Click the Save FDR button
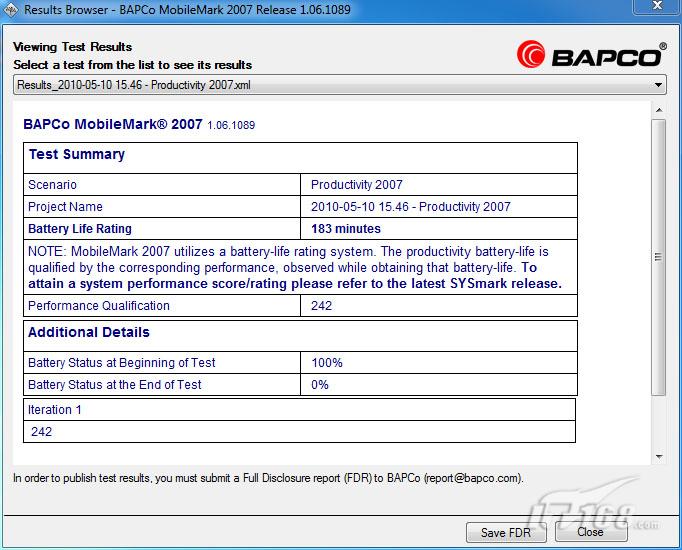Image resolution: width=682 pixels, height=550 pixels. coord(506,533)
